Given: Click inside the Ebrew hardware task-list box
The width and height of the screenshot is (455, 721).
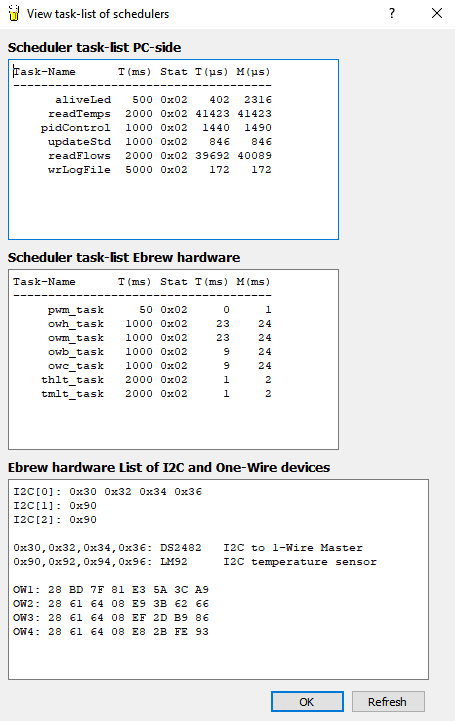Looking at the screenshot, I should pos(173,360).
